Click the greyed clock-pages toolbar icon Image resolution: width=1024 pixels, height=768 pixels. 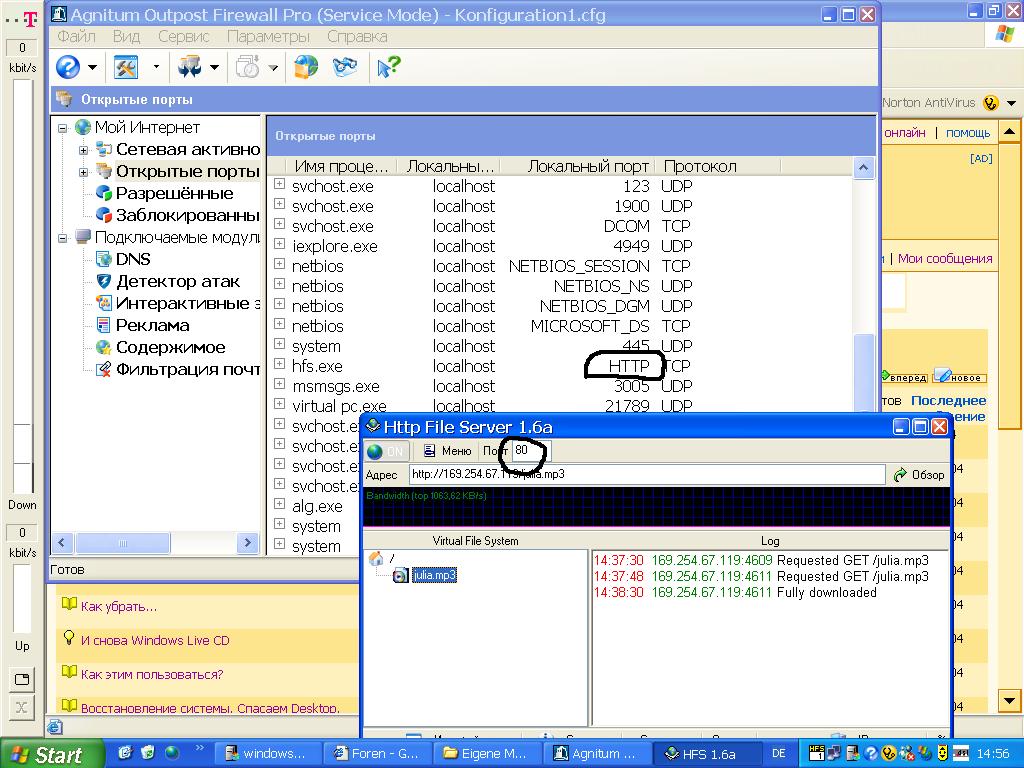[248, 67]
